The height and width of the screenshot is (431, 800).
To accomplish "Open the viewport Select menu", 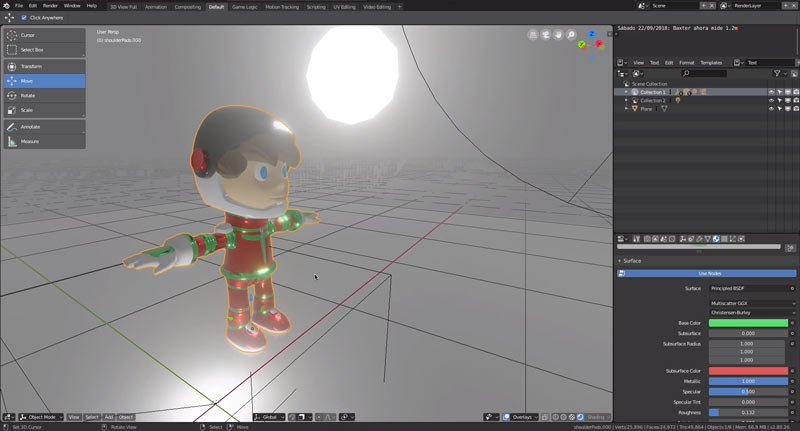I will (92, 417).
